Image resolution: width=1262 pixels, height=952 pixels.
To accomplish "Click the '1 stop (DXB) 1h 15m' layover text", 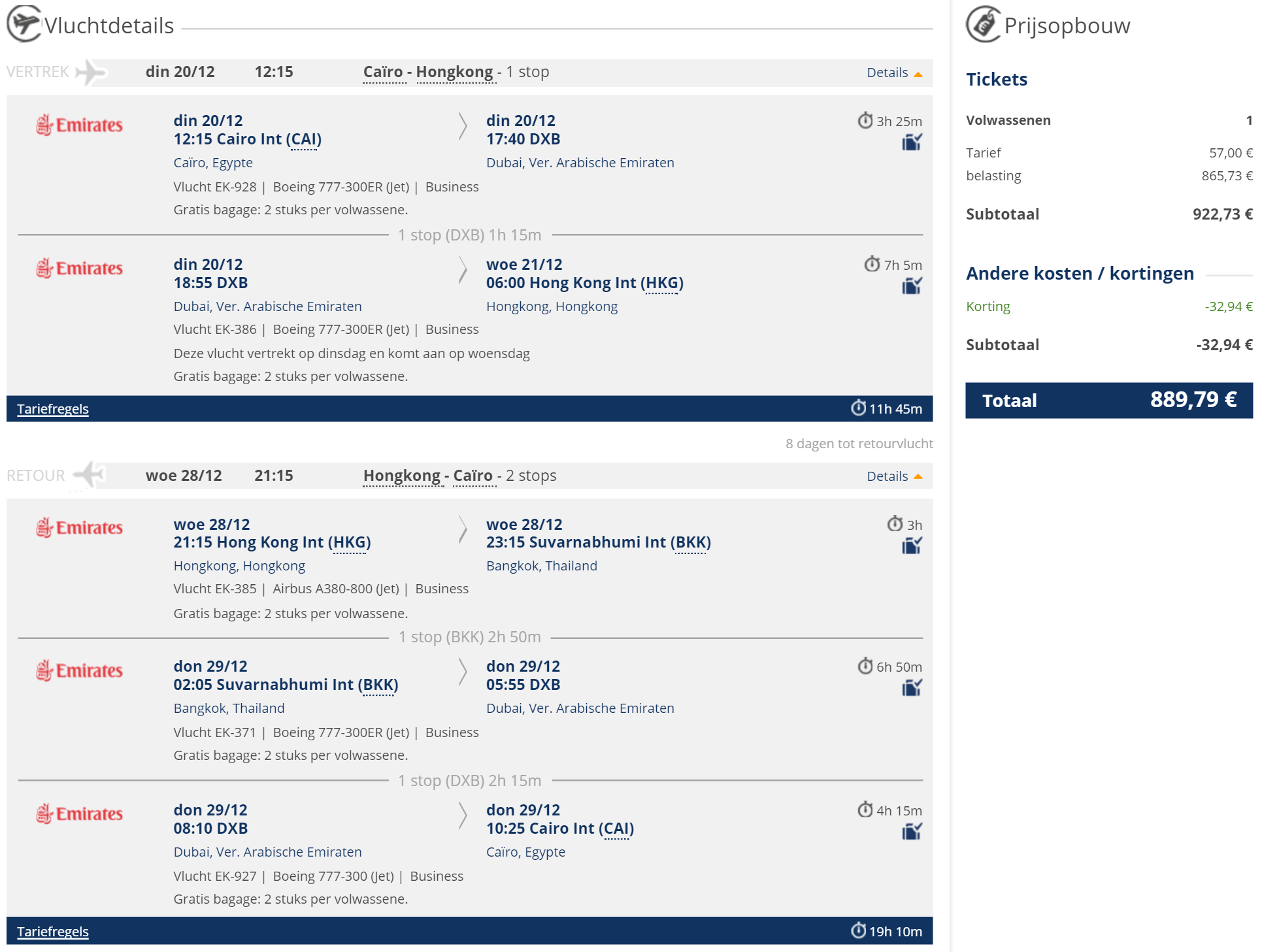I will point(470,235).
